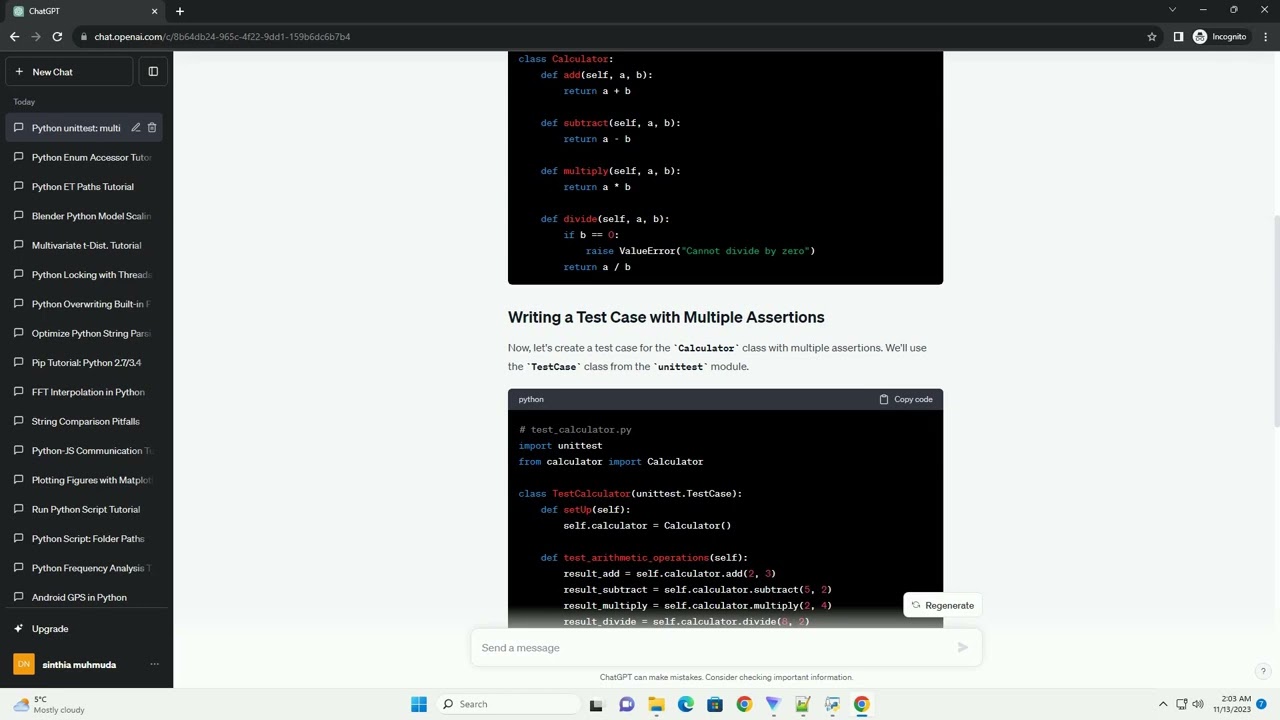Collapse the sidebar panel icon
This screenshot has width=1280, height=720.
point(153,72)
